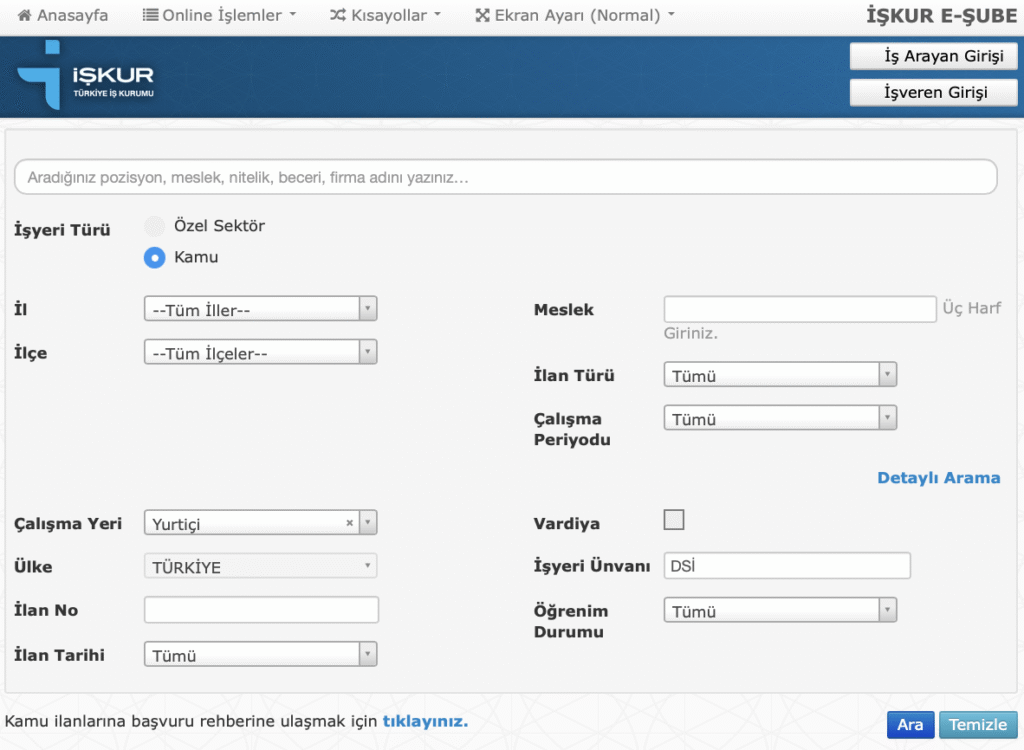The height and width of the screenshot is (750, 1024).
Task: Click the expand icon beside Ekran Ayarı
Action: point(482,16)
